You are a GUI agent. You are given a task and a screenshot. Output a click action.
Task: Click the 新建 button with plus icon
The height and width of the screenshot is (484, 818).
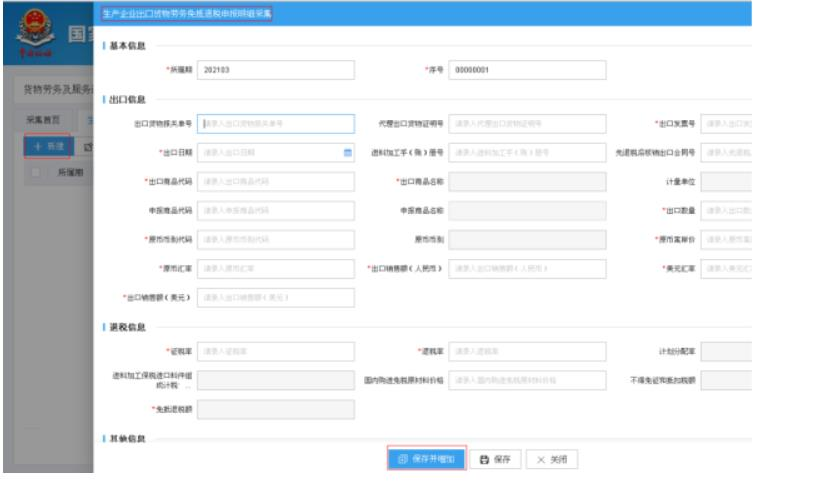[x=47, y=146]
